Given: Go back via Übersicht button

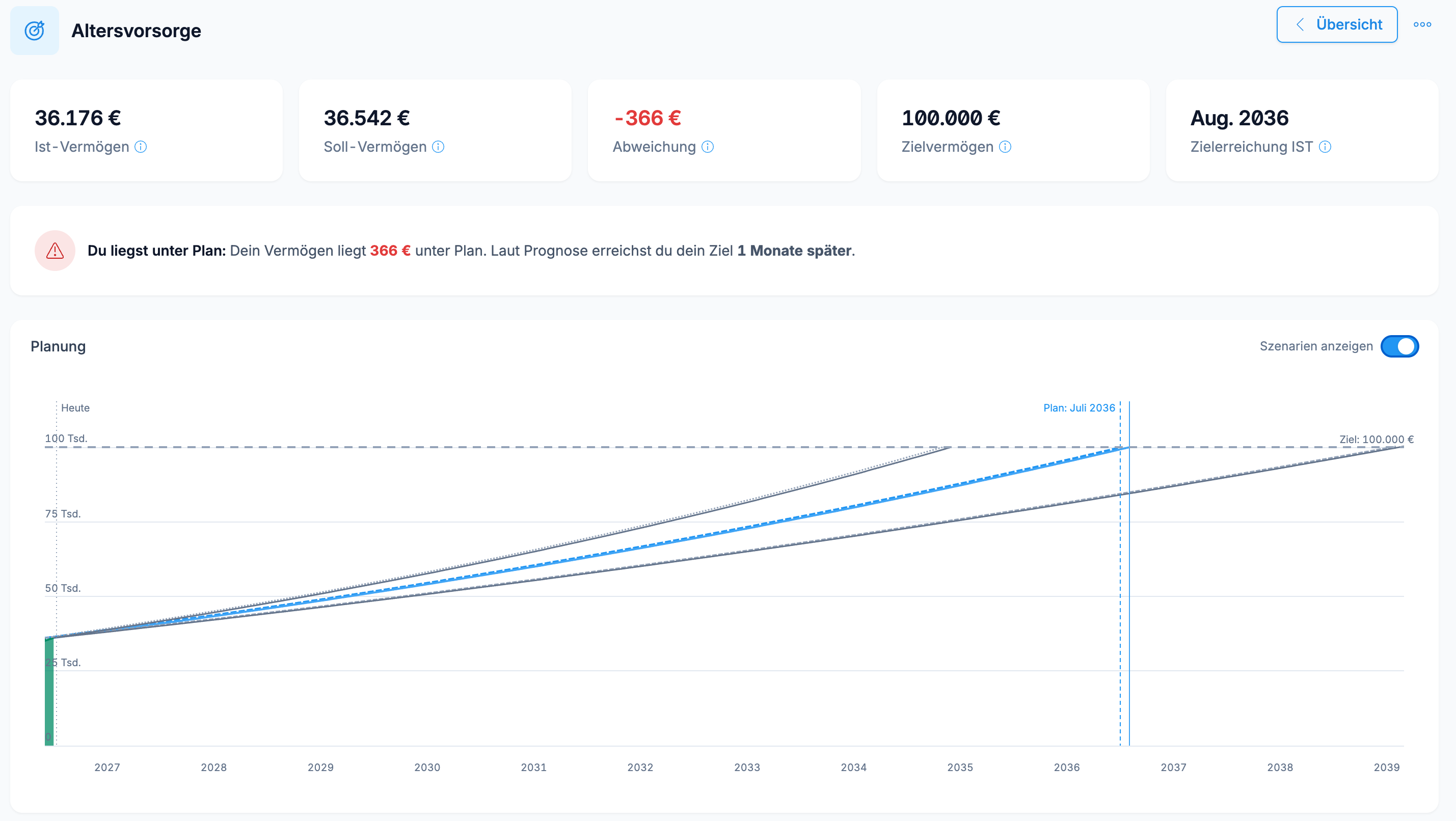Looking at the screenshot, I should pyautogui.click(x=1337, y=24).
